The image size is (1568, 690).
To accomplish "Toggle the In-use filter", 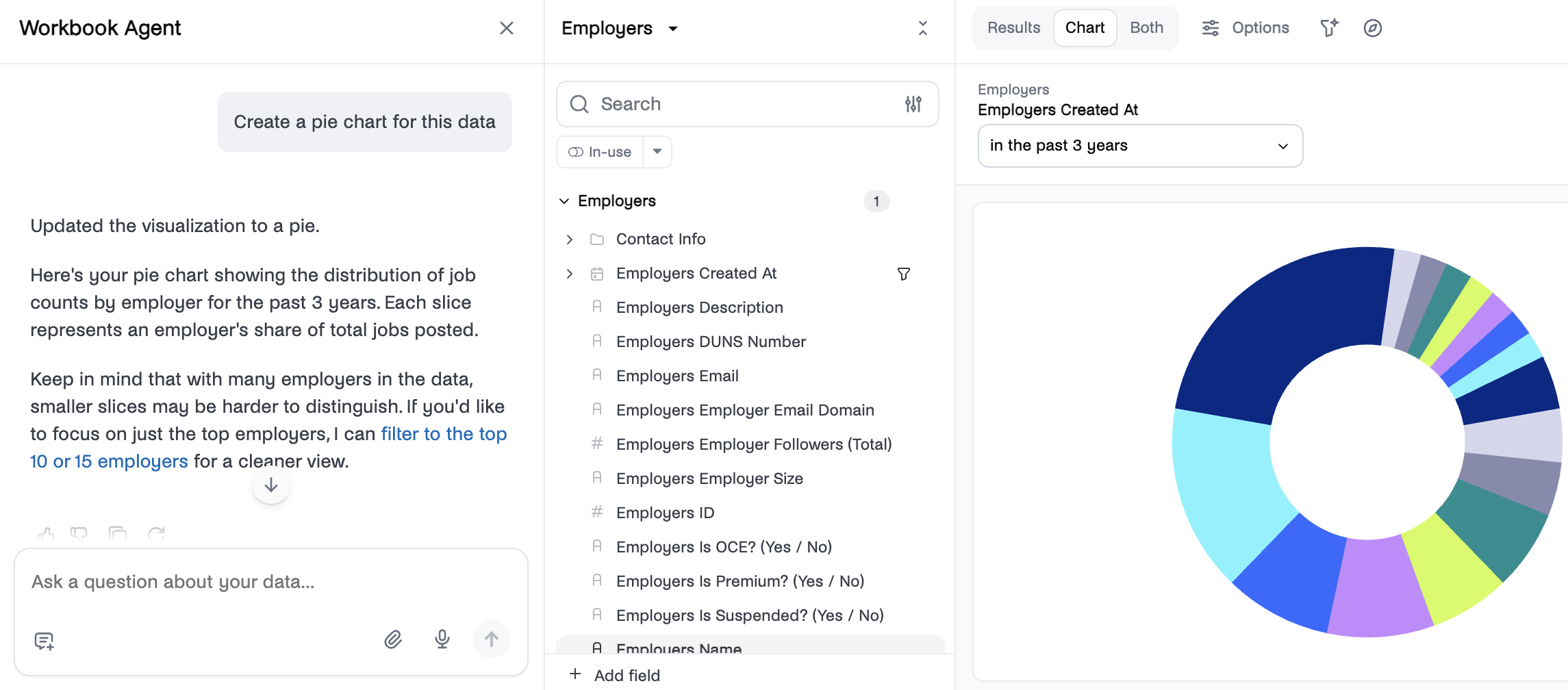I will tap(600, 152).
